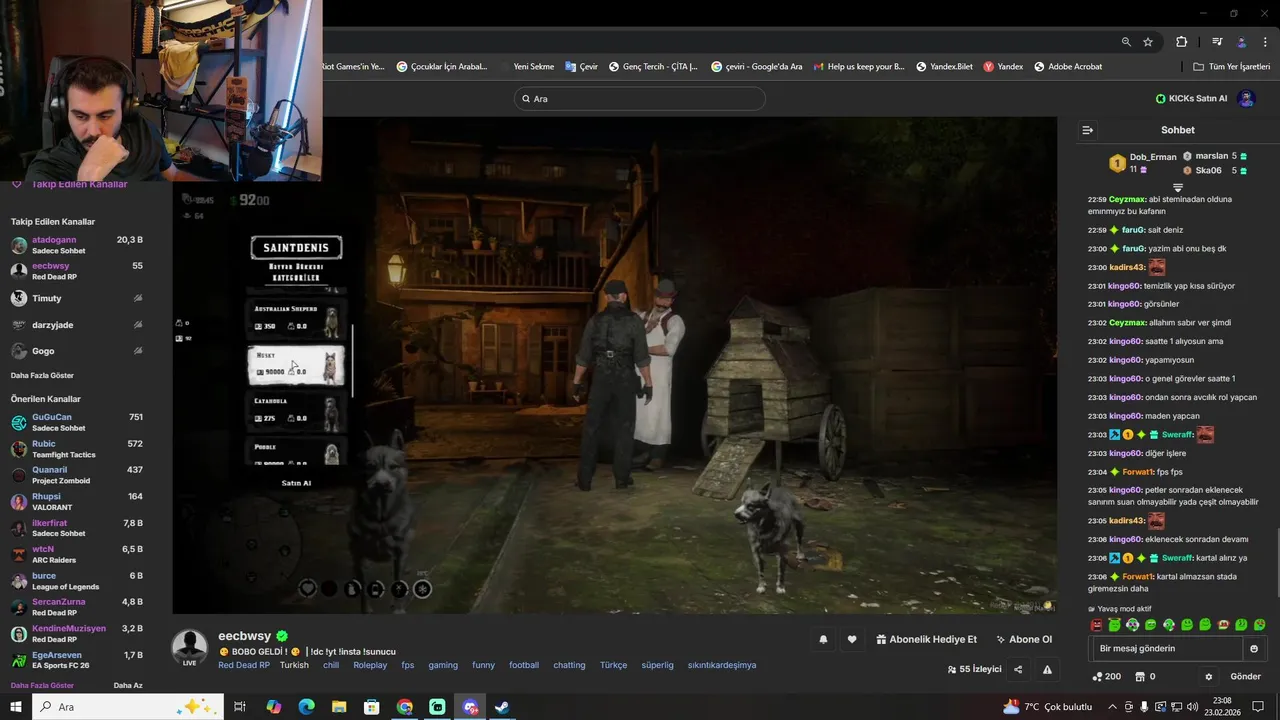This screenshot has height=720, width=1280.
Task: Open the KICKs points balance showing 200
Action: click(1106, 677)
